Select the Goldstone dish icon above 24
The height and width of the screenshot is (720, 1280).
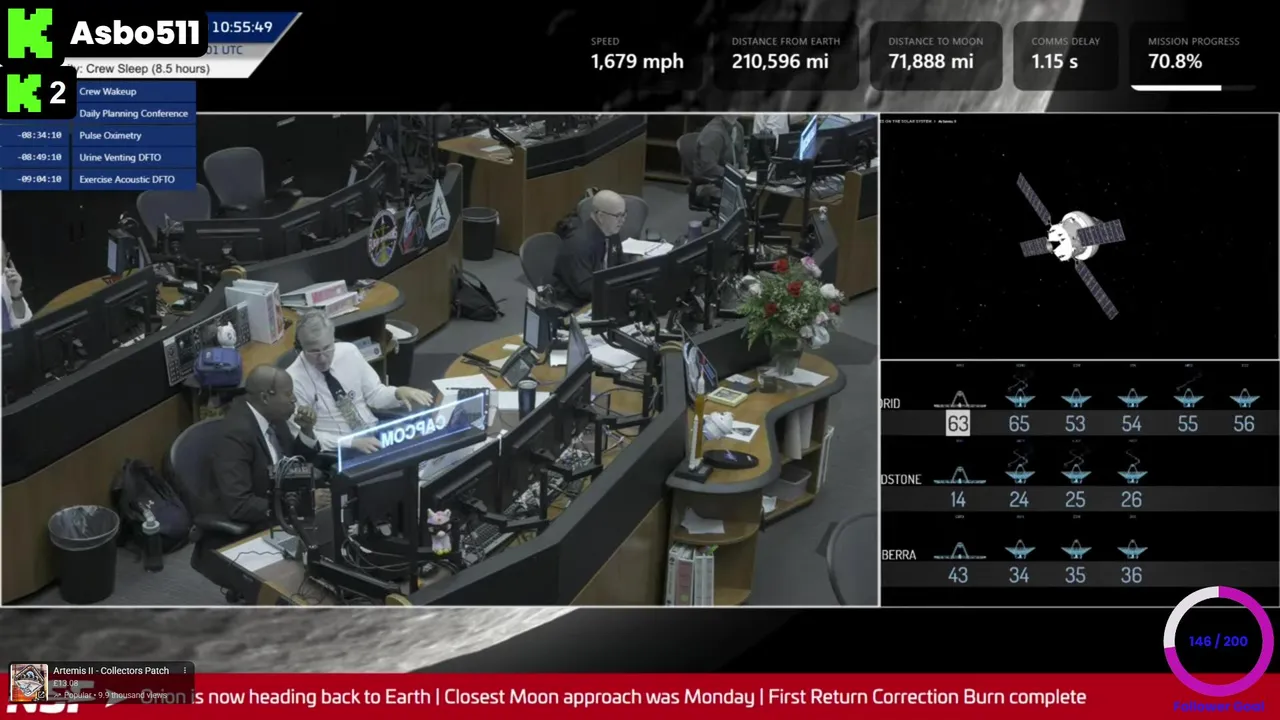(x=1019, y=472)
